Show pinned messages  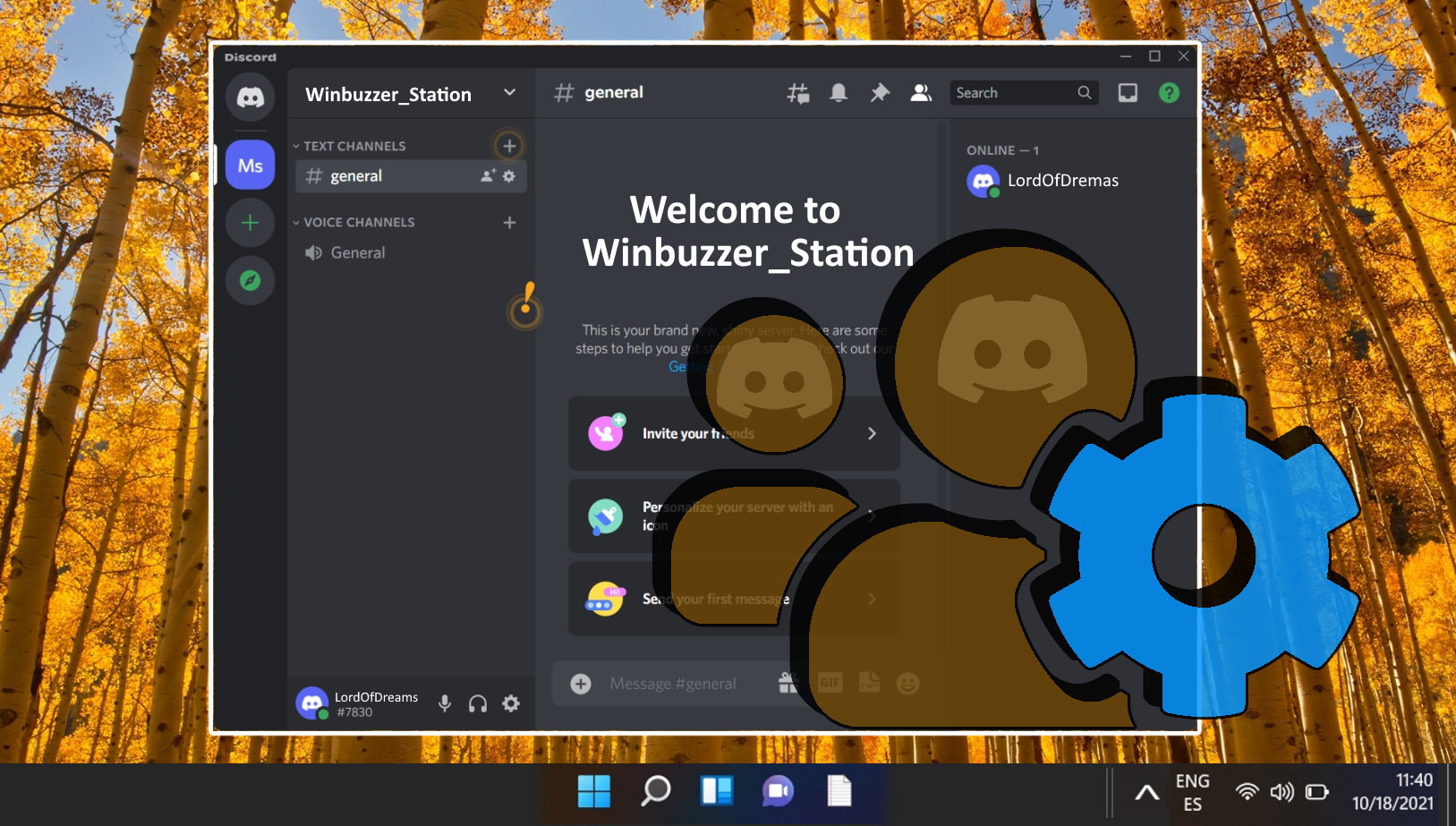coord(880,93)
